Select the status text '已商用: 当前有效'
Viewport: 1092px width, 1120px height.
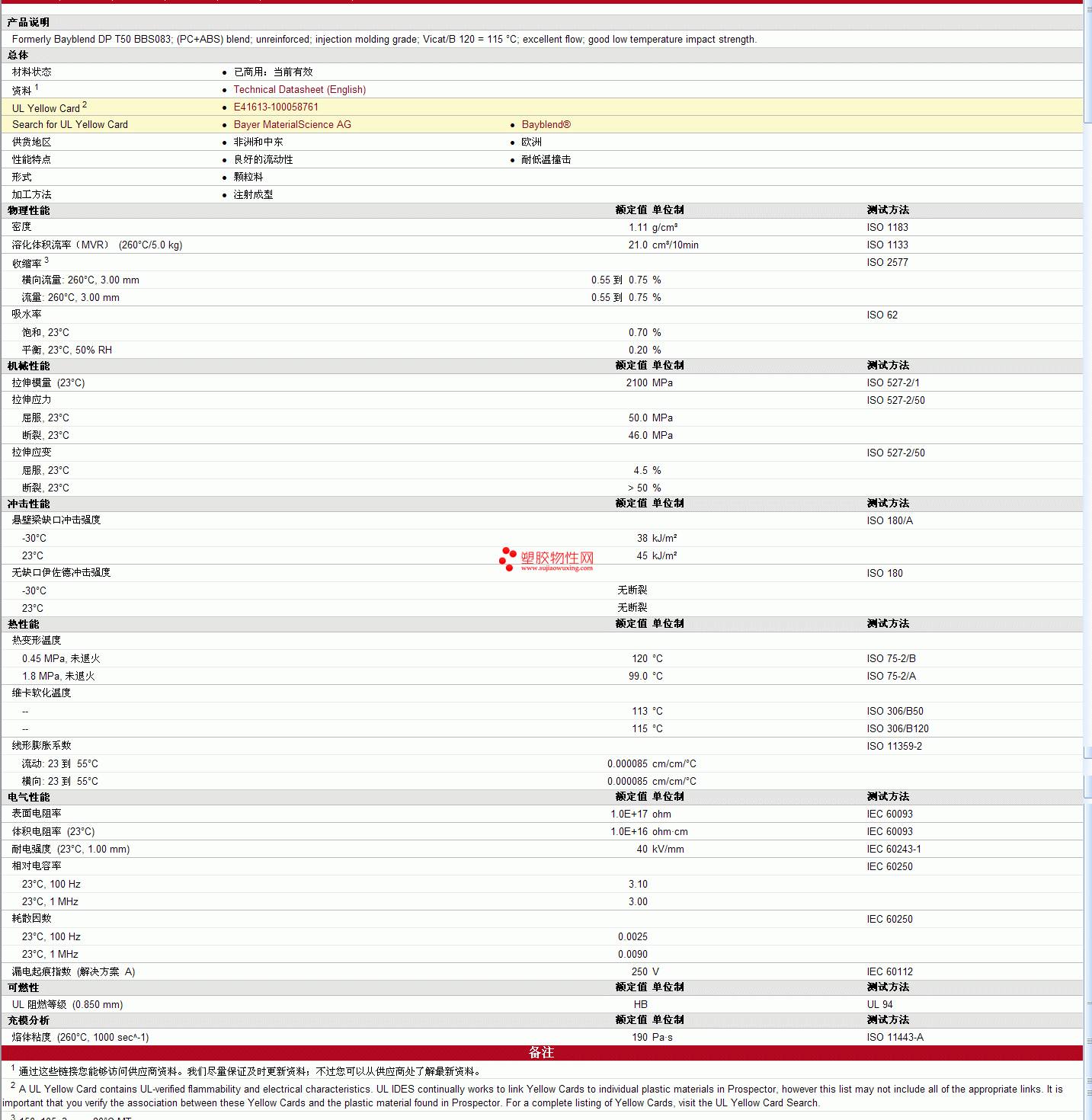(273, 72)
